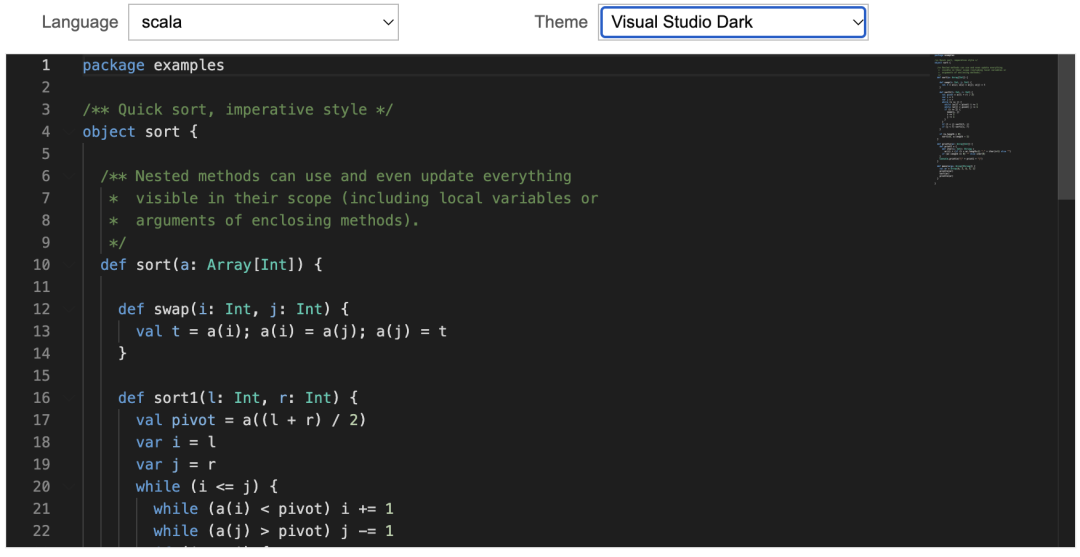Place cursor on the 'package' keyword

coord(113,66)
